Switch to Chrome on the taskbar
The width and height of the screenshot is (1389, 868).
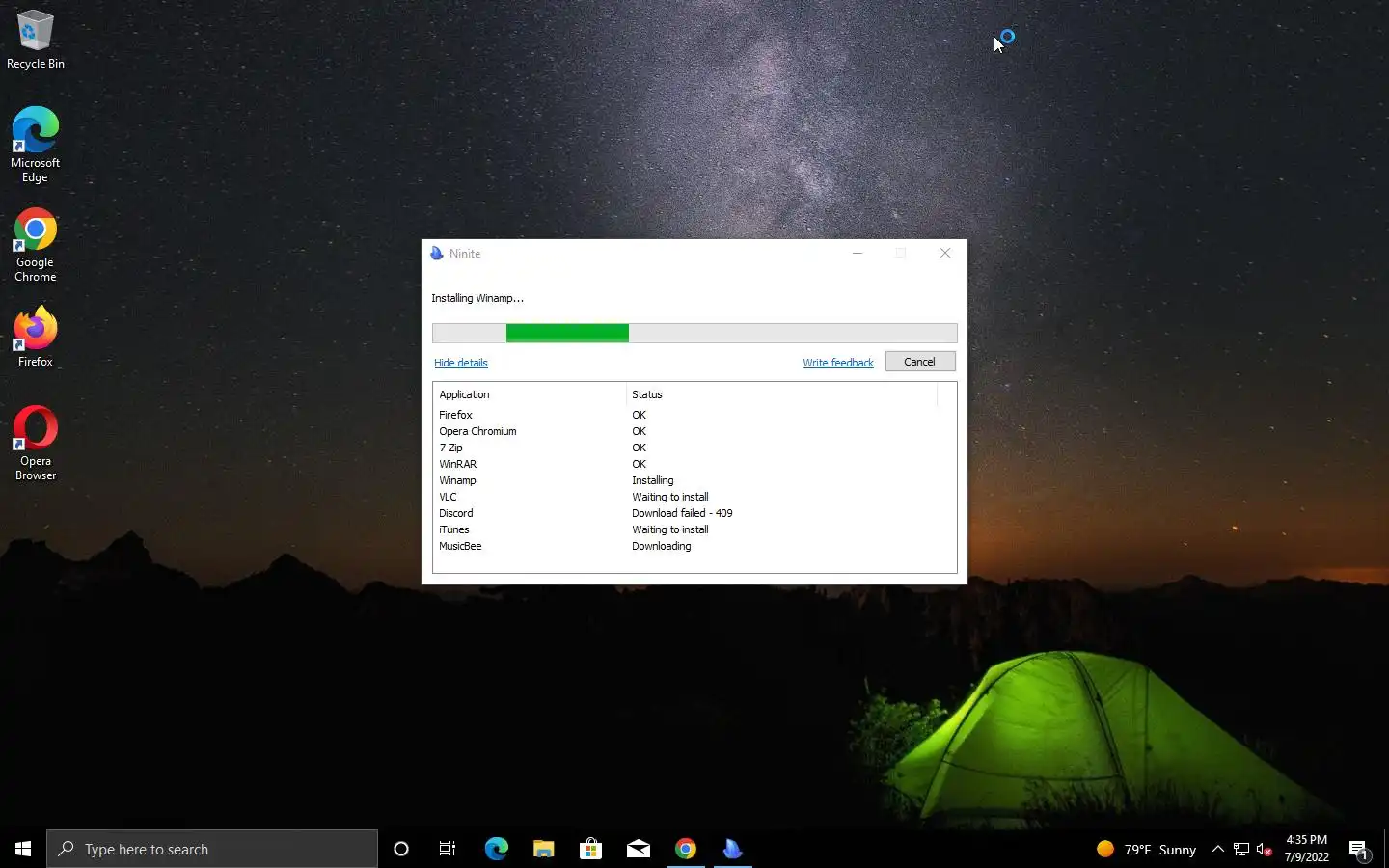685,849
